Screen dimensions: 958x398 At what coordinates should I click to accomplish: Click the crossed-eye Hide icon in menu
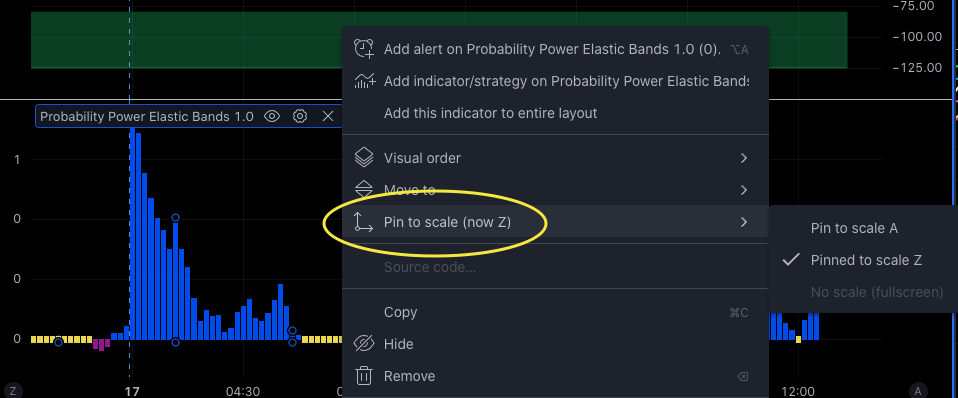pos(364,344)
